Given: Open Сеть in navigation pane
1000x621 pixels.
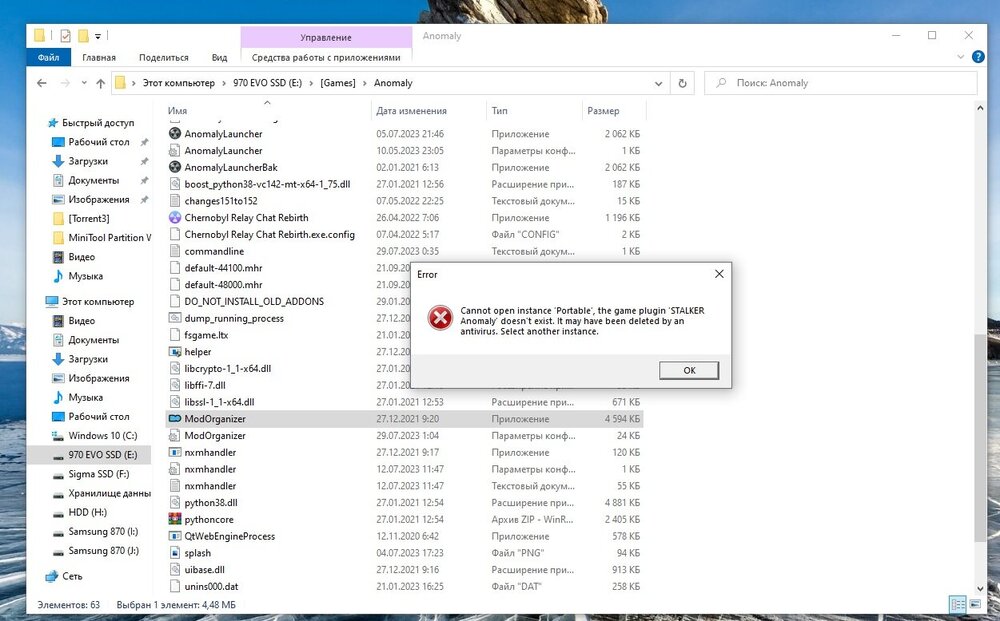Looking at the screenshot, I should pyautogui.click(x=72, y=576).
